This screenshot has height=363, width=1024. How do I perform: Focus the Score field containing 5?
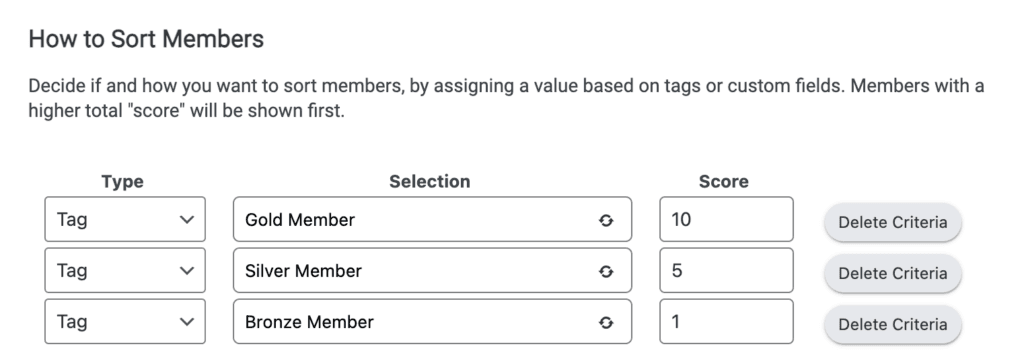pyautogui.click(x=726, y=270)
